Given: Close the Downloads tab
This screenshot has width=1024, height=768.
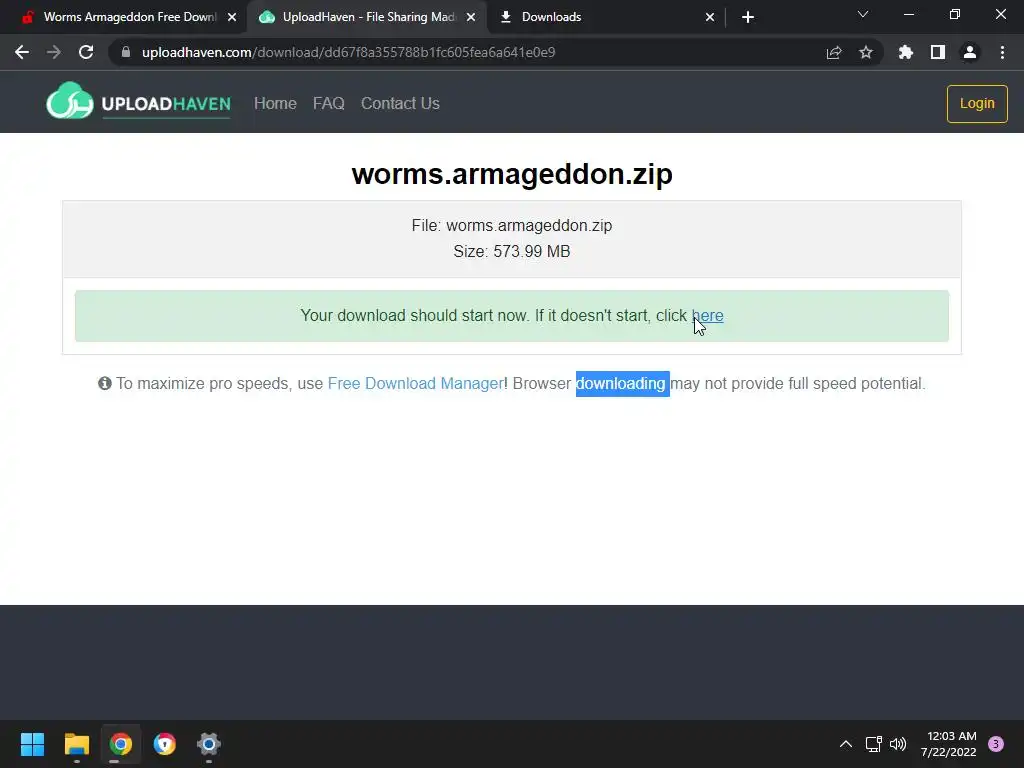Looking at the screenshot, I should pos(710,18).
